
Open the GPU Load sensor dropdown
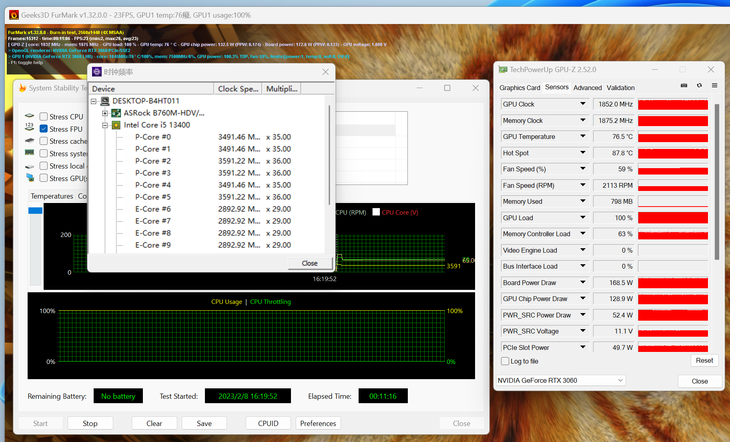(582, 218)
